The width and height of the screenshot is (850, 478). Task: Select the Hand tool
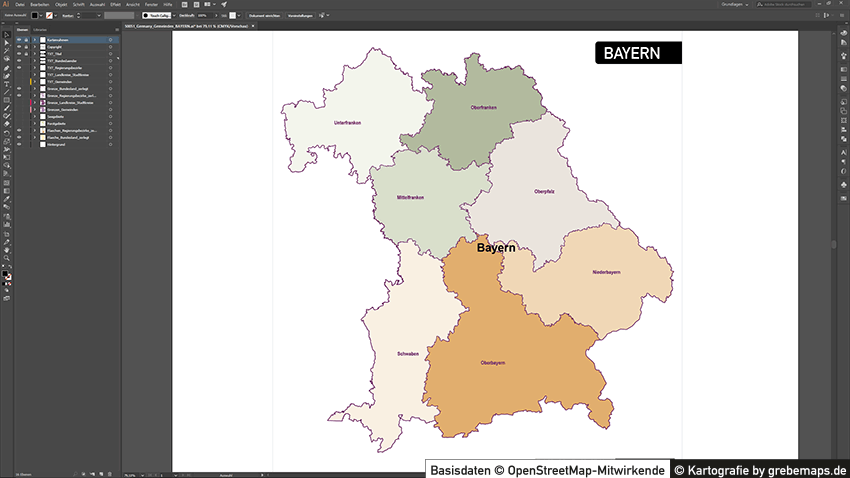point(6,250)
